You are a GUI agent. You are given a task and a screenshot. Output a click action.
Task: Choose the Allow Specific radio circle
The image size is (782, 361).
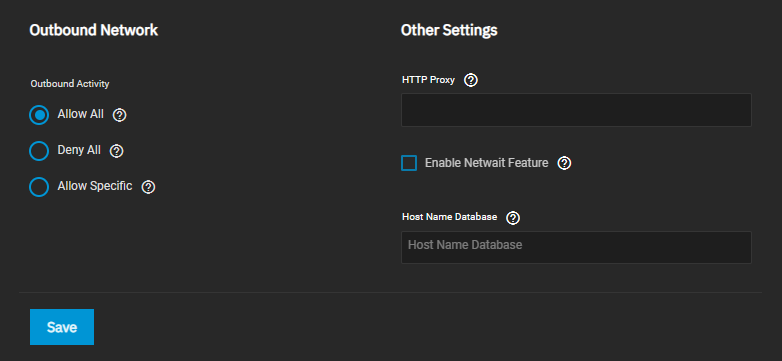pyautogui.click(x=39, y=187)
